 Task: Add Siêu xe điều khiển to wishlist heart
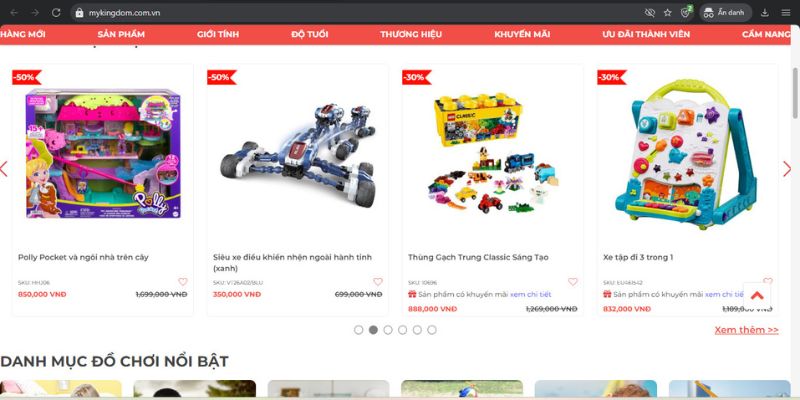[378, 282]
